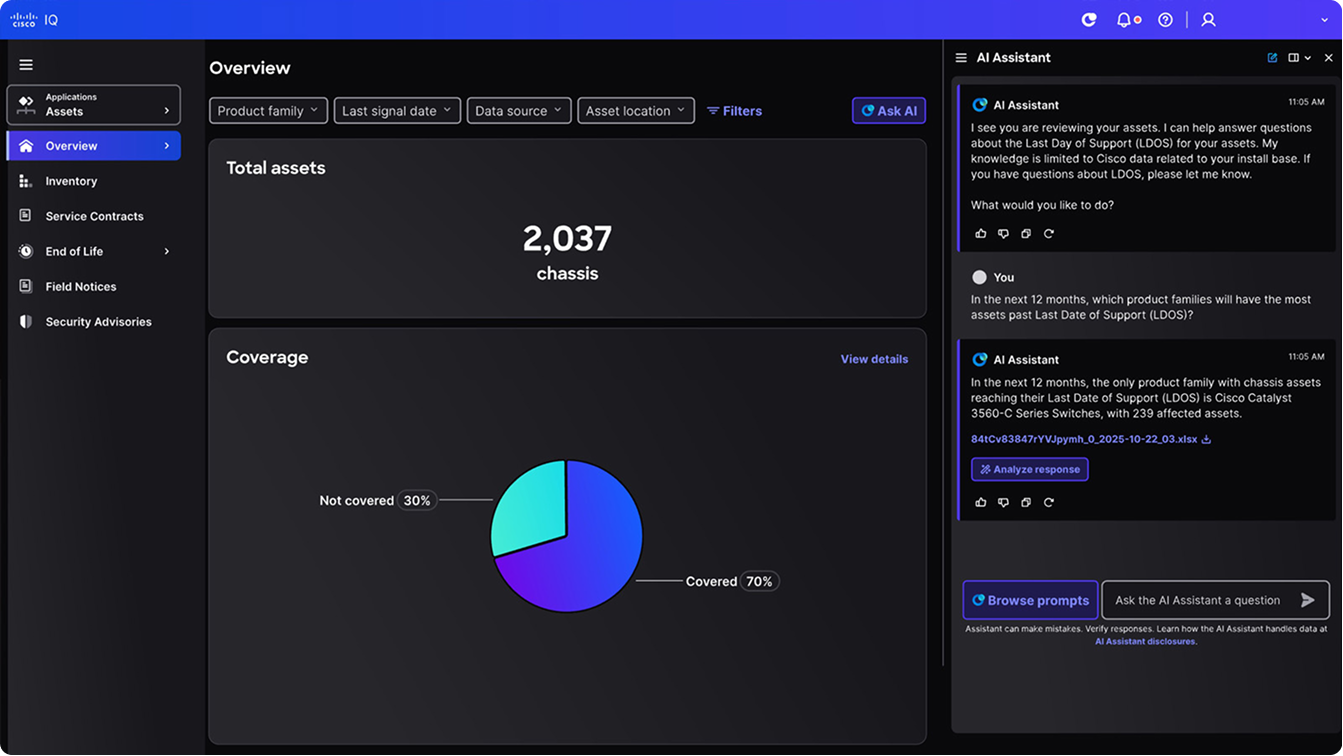This screenshot has width=1343, height=756.
Task: Open the AI Assistant panel hamburger menu
Action: click(961, 58)
